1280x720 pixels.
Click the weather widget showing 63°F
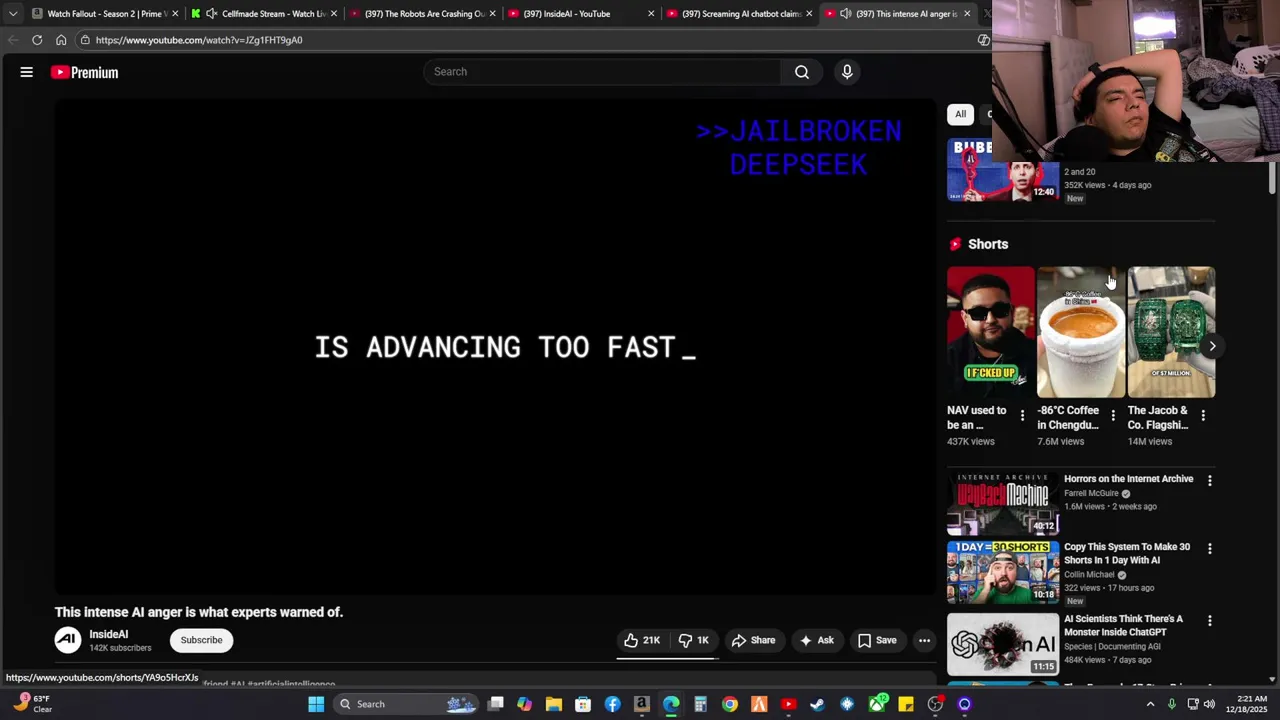click(x=32, y=704)
